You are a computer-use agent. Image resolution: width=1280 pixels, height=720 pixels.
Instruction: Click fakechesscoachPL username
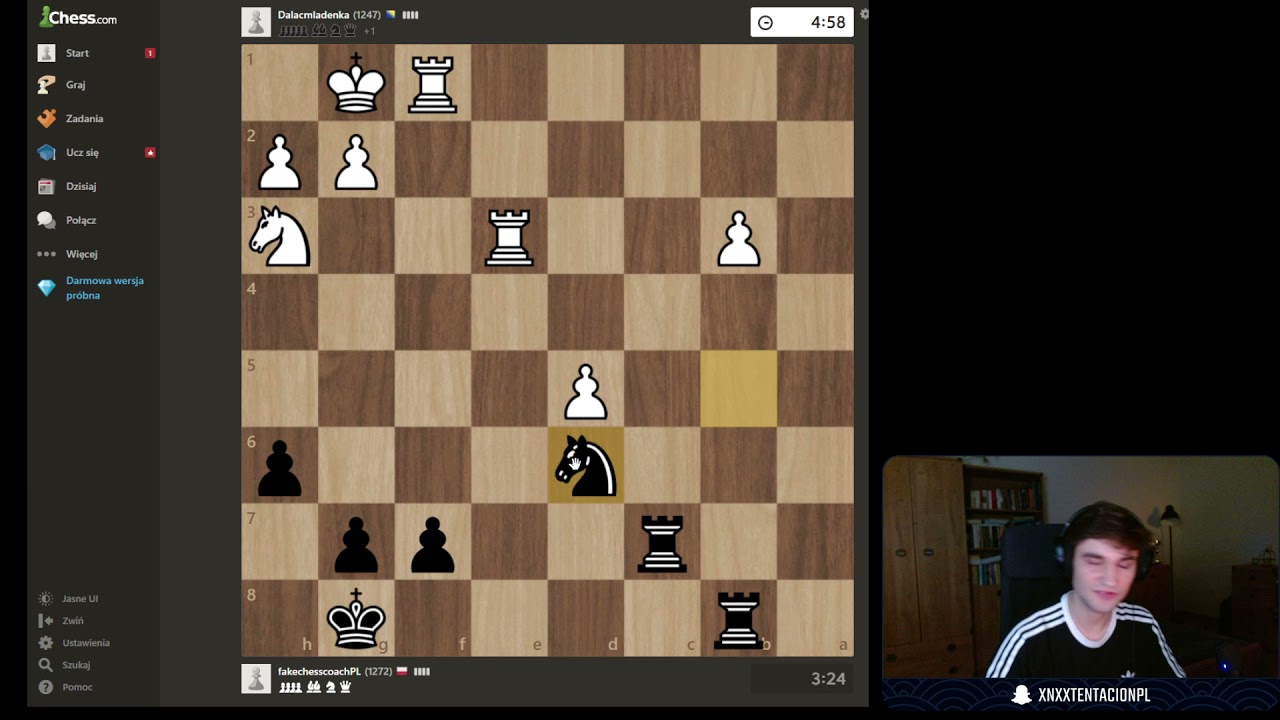click(x=319, y=671)
